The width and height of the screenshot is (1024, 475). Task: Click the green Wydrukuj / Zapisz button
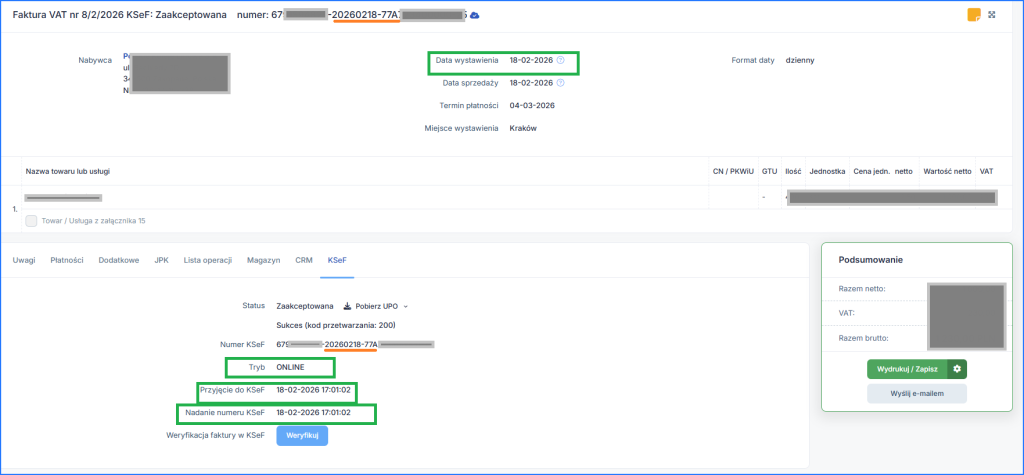coord(906,369)
